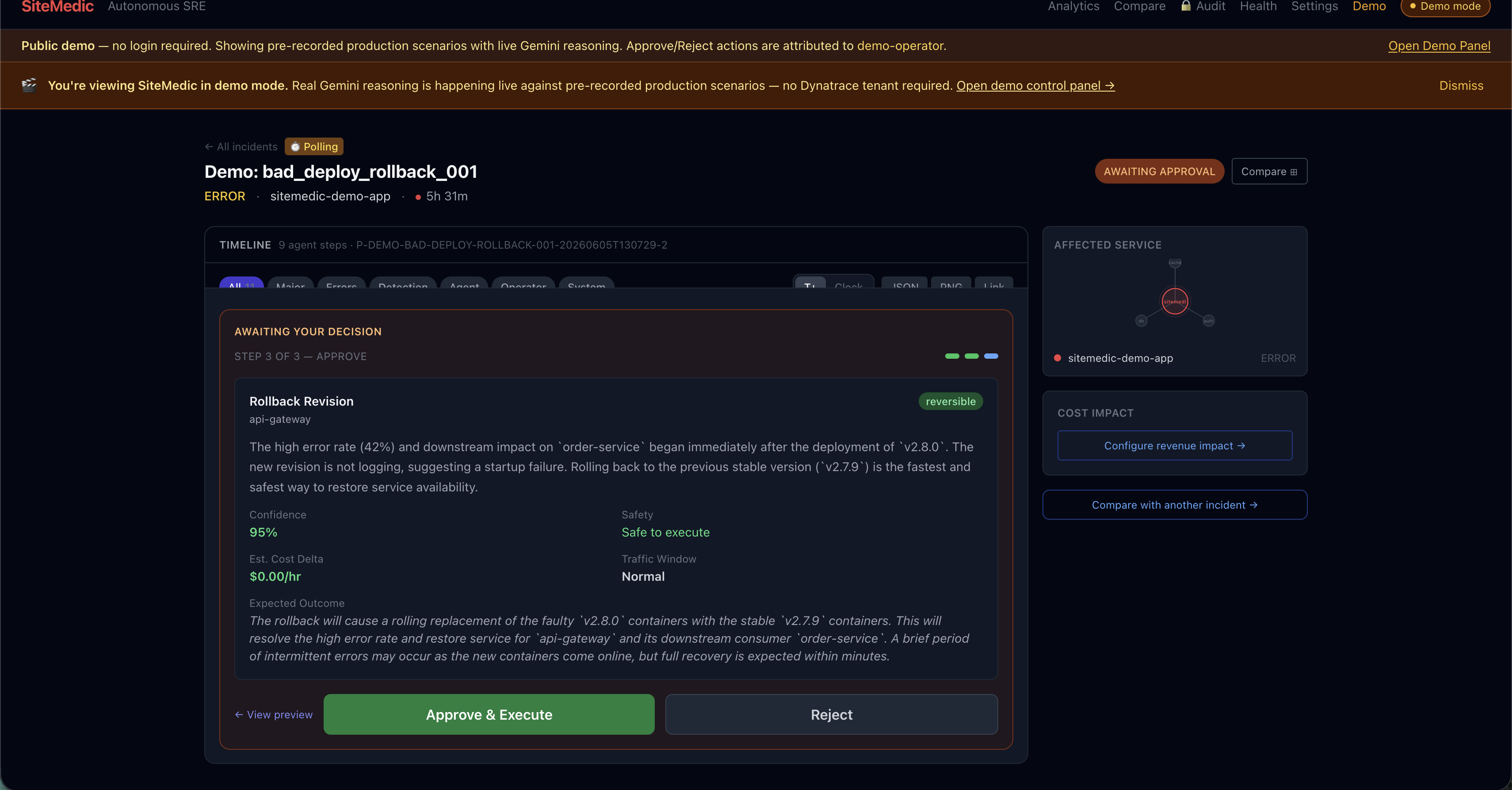Select the cache node in service graph
The image size is (1512, 790).
pos(1175,263)
